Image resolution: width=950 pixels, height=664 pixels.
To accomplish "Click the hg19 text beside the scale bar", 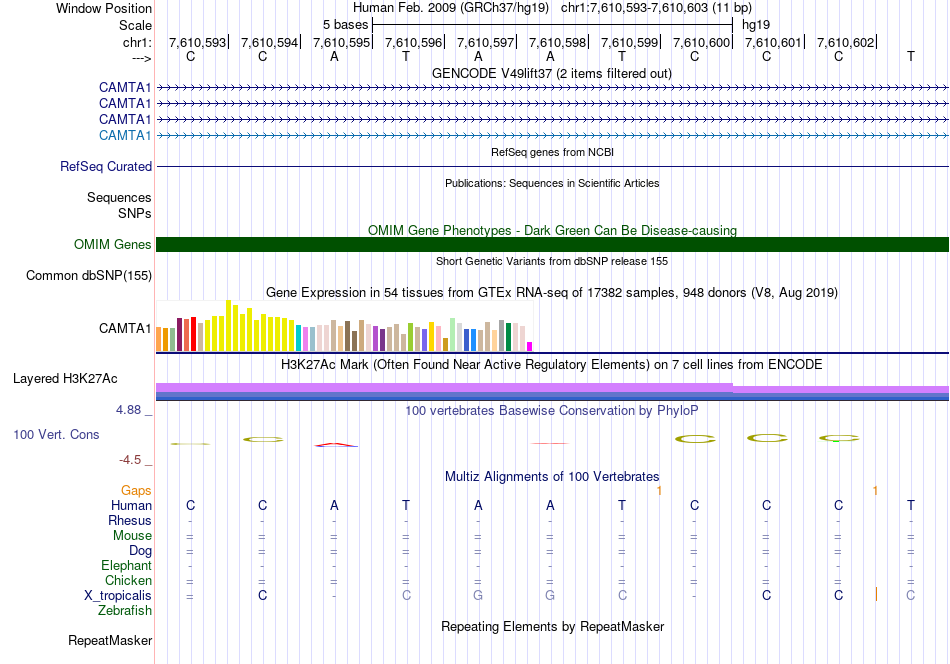I will (756, 25).
